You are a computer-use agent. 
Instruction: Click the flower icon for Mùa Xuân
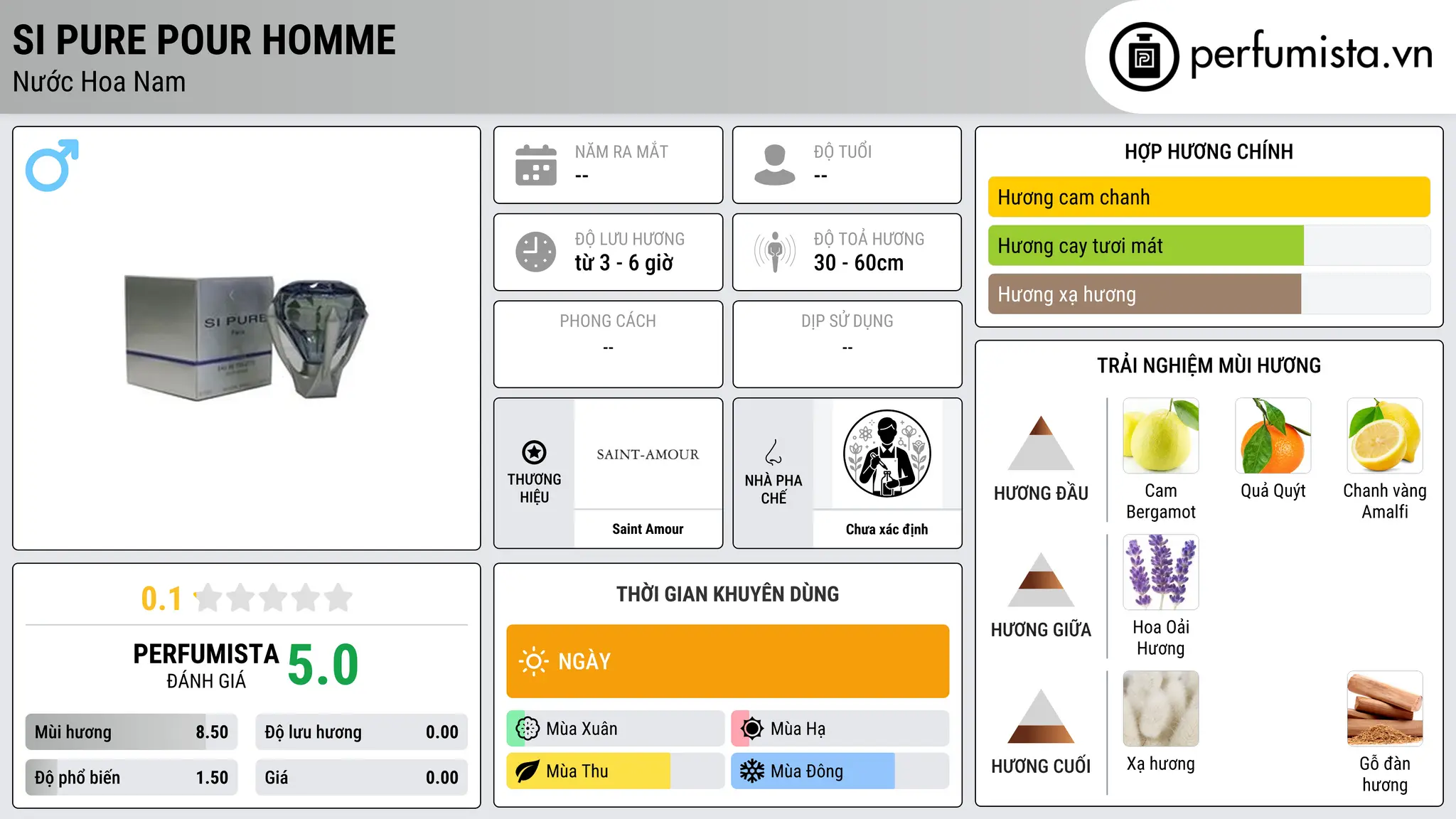point(528,729)
